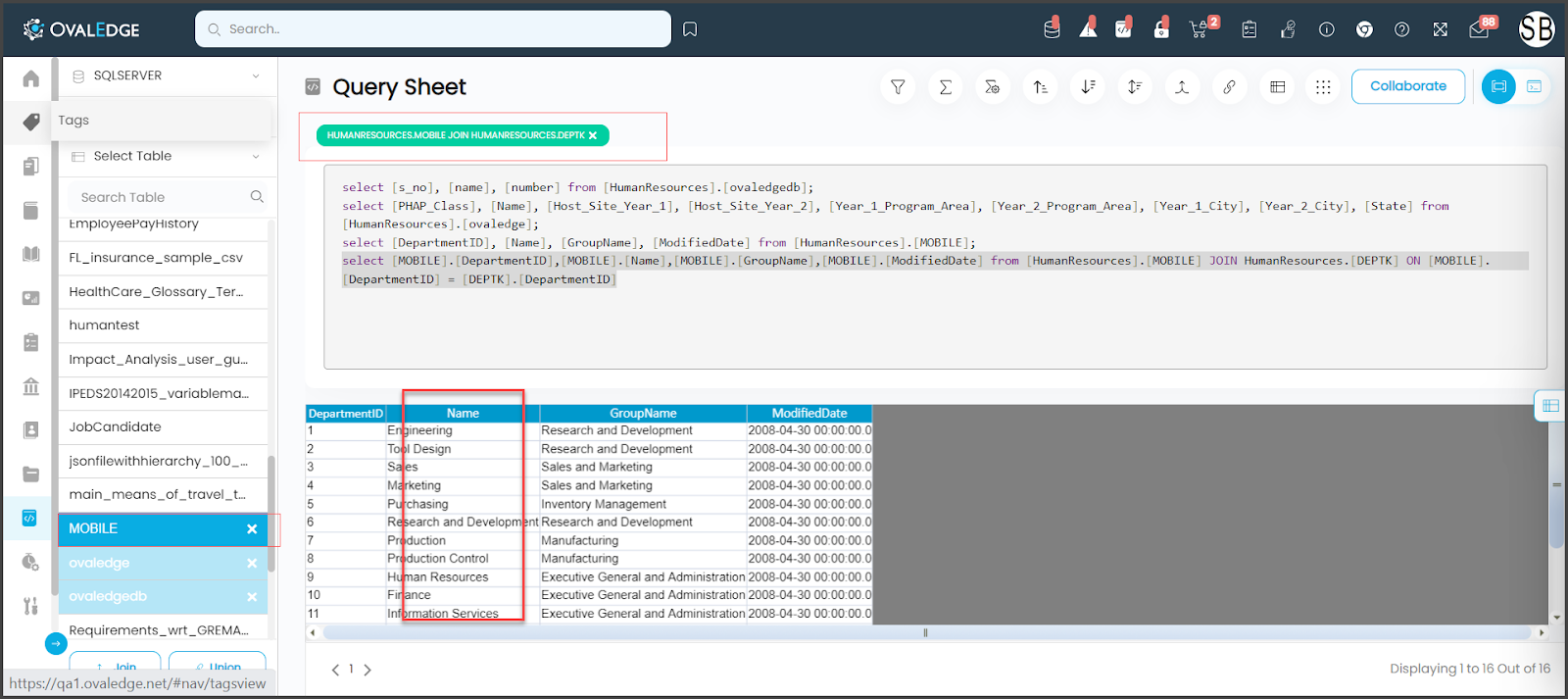Select the FL_insurance_sample_csv table

(x=163, y=258)
